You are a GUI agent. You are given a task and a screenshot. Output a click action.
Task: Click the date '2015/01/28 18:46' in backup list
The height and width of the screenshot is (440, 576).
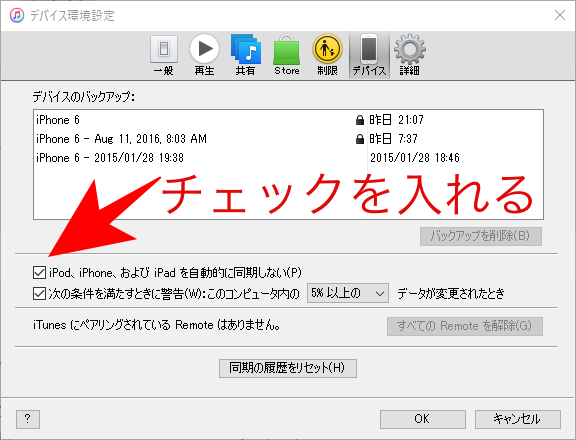415,158
